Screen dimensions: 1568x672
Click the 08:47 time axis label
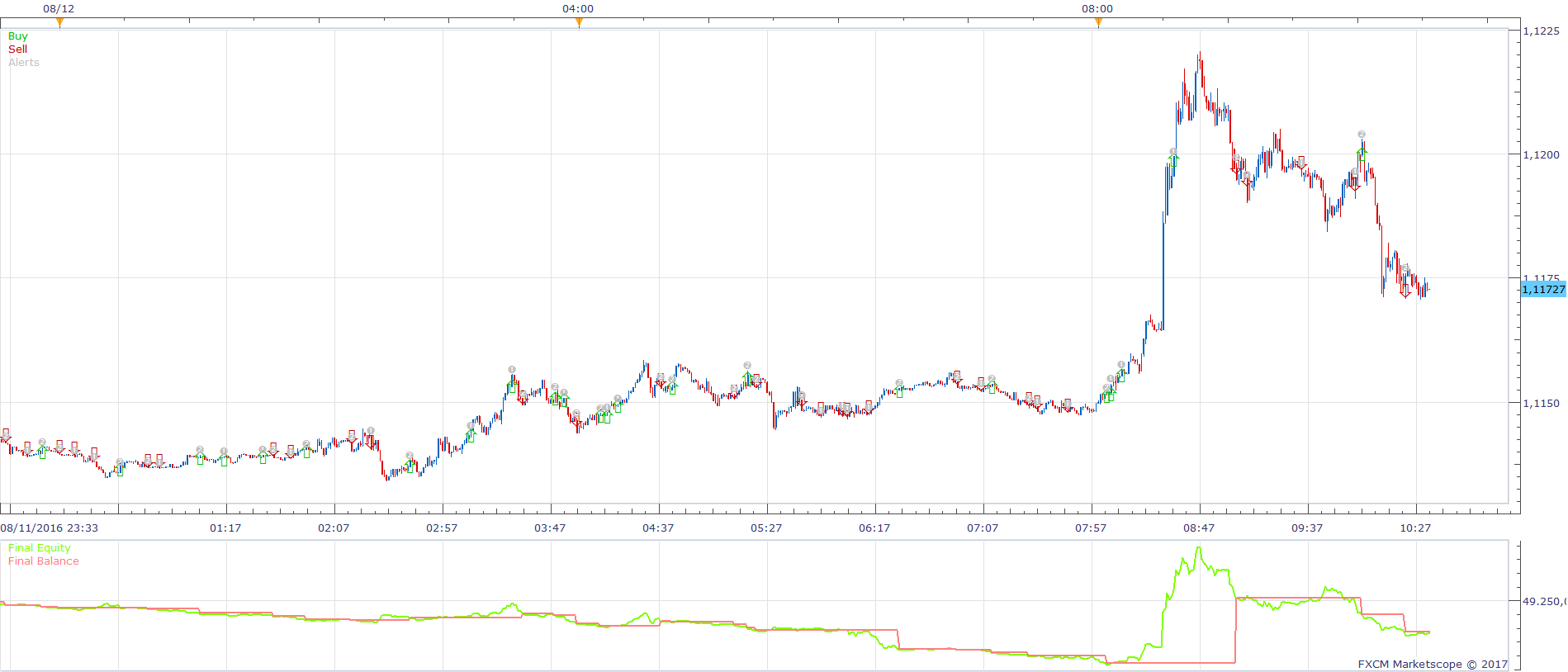click(x=1199, y=528)
